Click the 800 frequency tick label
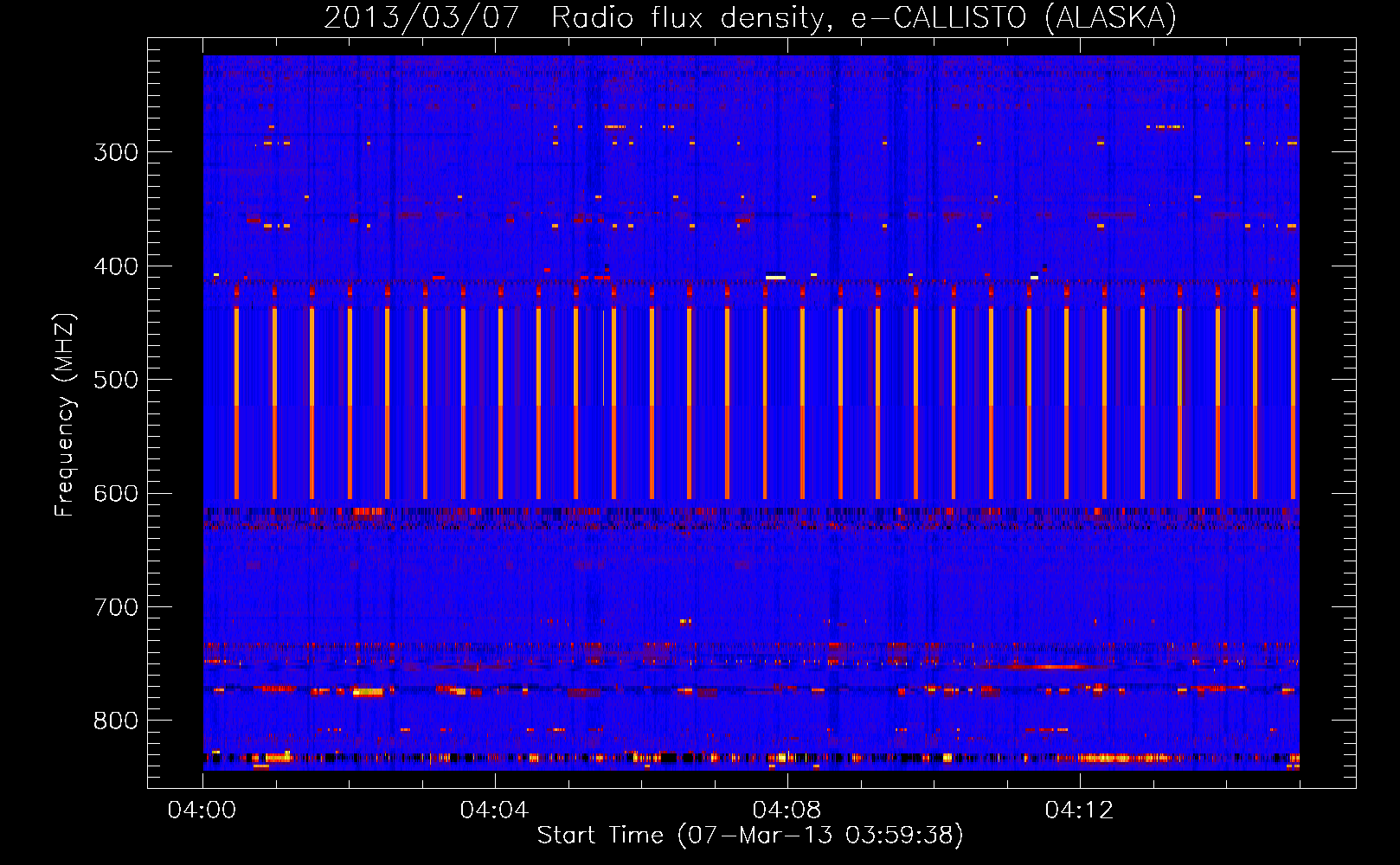 (116, 721)
